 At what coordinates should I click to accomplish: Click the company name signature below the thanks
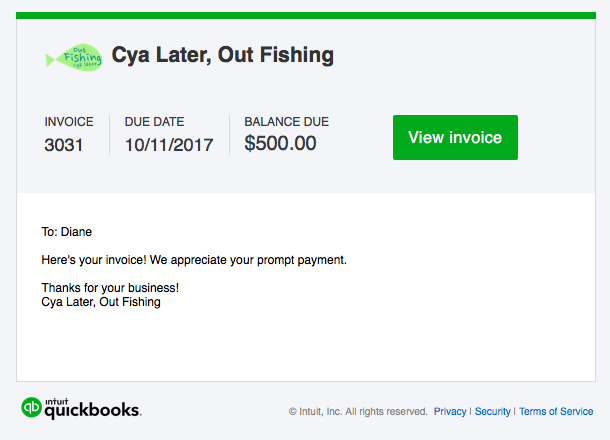click(101, 301)
